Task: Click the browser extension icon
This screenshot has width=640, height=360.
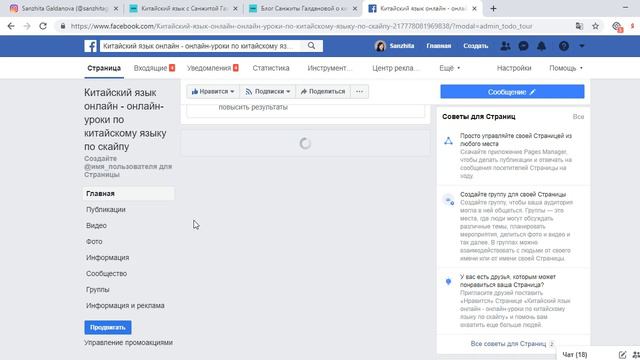Action: point(617,27)
